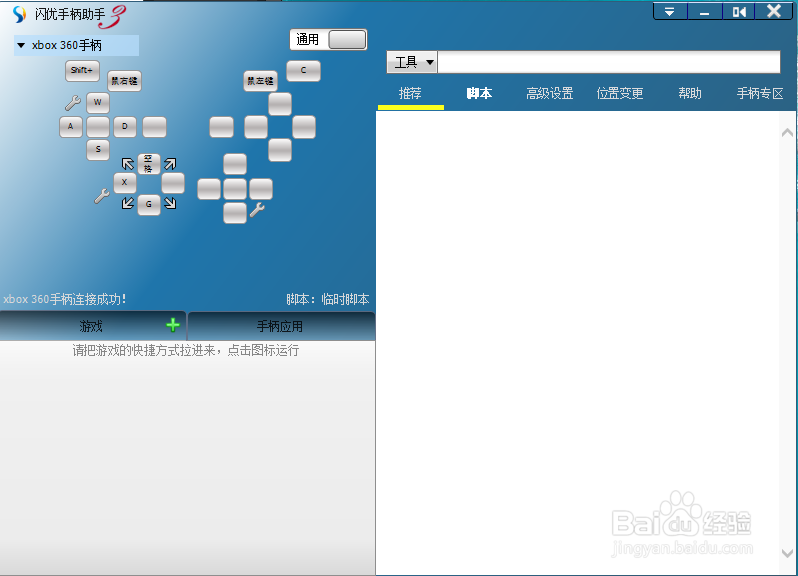Viewport: 798px width, 576px height.
Task: Select the 游戏 tab
Action: (x=93, y=326)
